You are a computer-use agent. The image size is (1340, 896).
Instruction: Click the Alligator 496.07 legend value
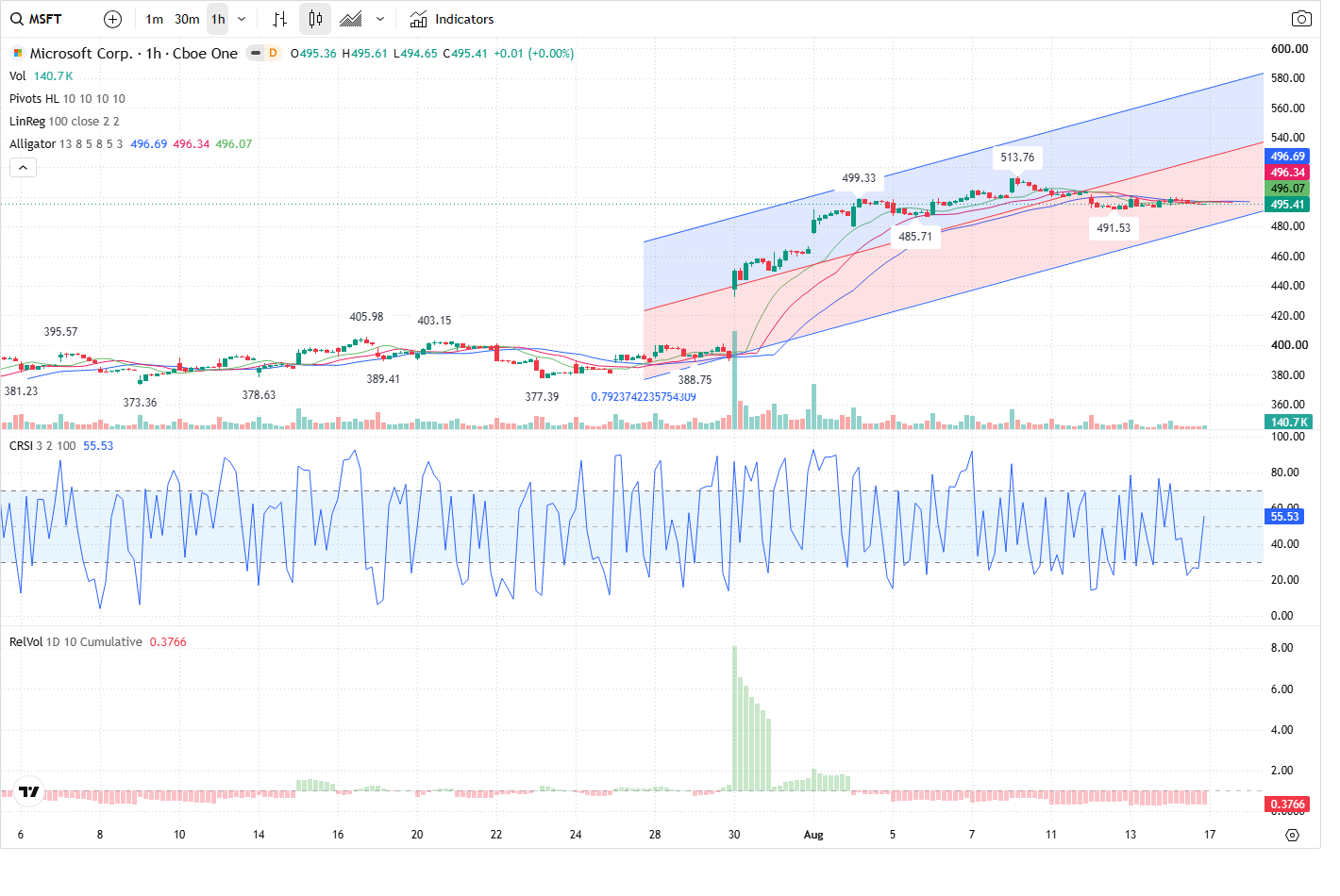tap(233, 144)
